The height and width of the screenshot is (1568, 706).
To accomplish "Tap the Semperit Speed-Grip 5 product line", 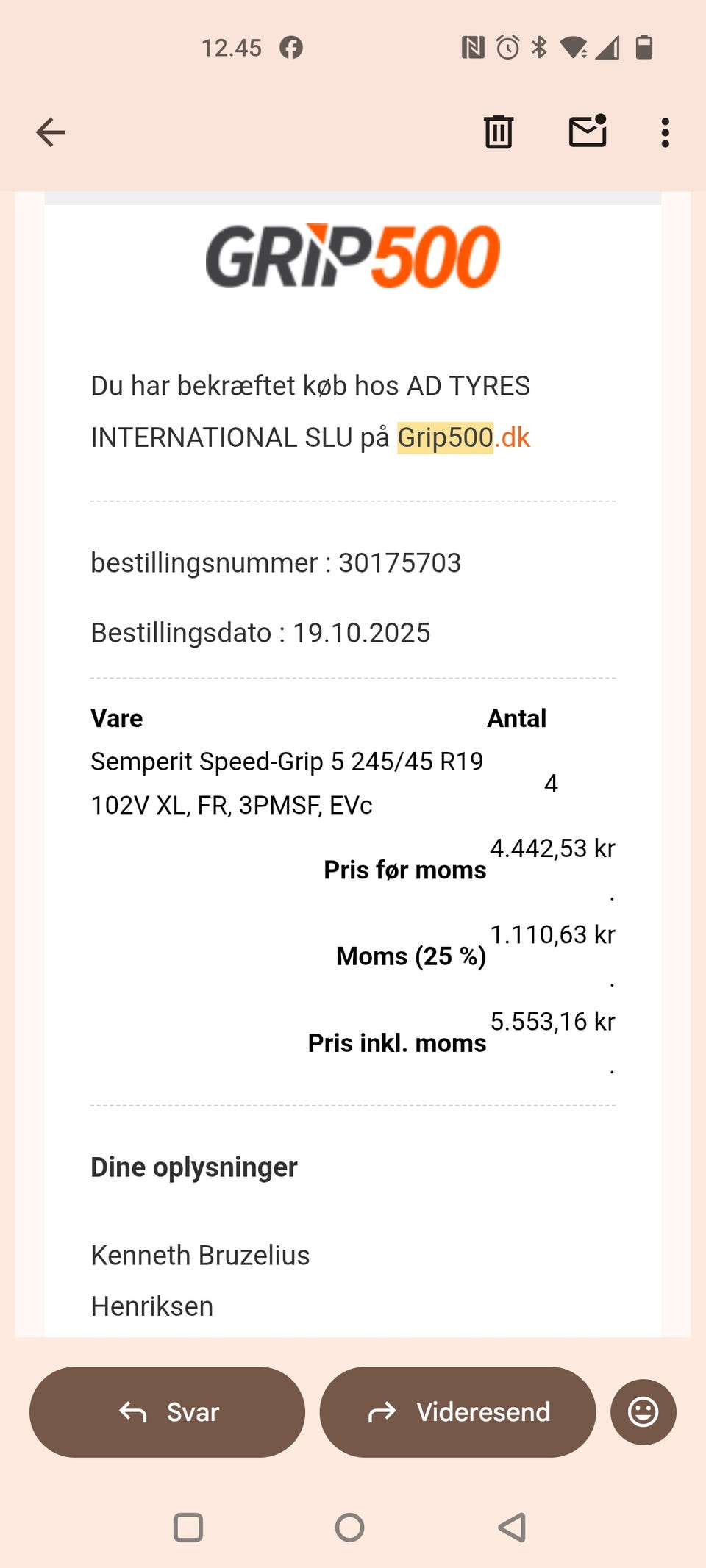I will pyautogui.click(x=286, y=783).
